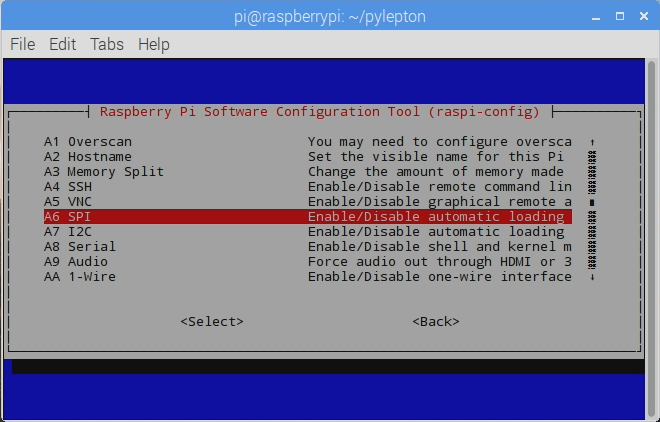Select the A4 SSH option
The width and height of the screenshot is (660, 422).
pos(308,187)
